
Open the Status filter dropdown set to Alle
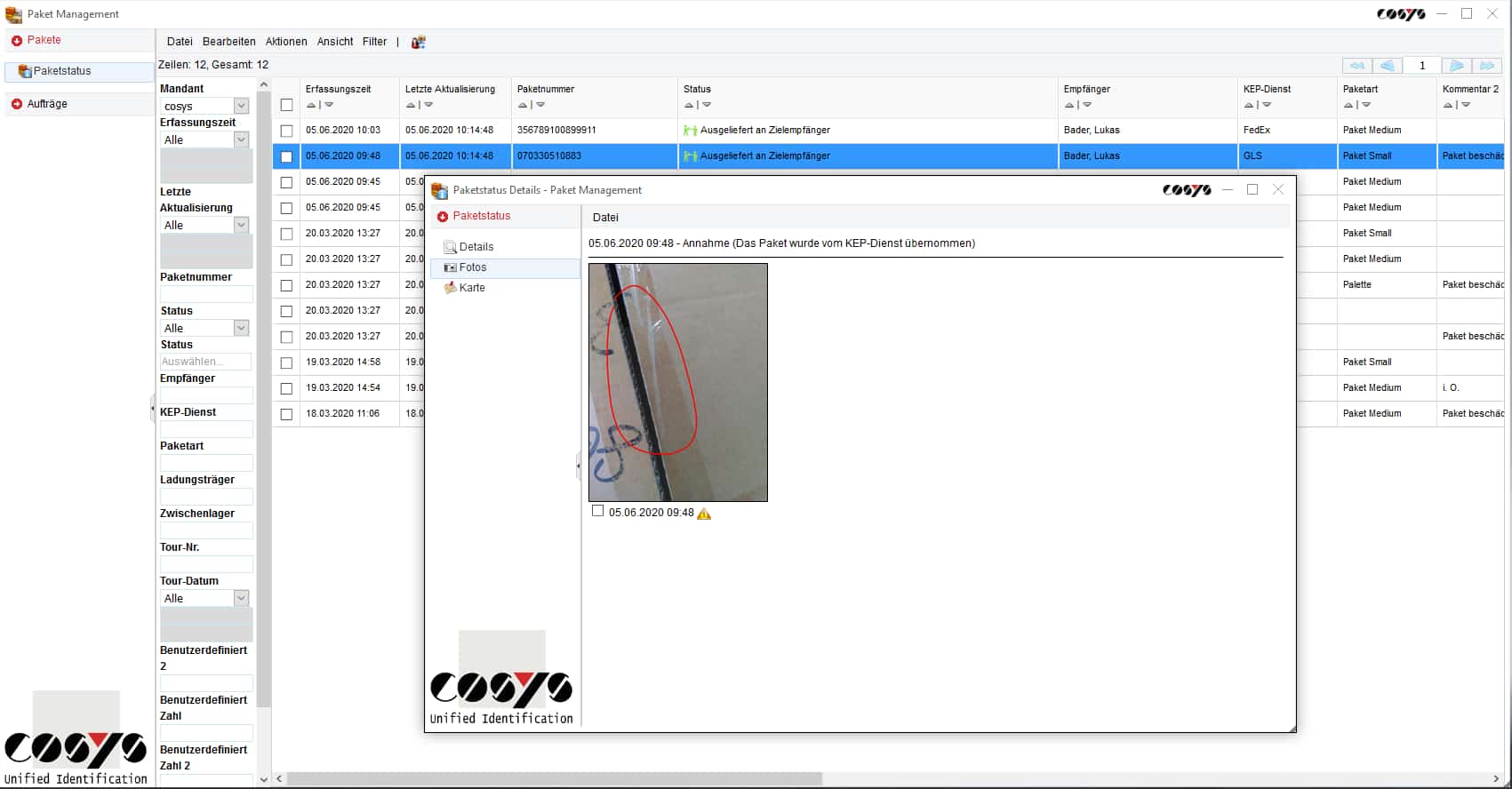[241, 329]
